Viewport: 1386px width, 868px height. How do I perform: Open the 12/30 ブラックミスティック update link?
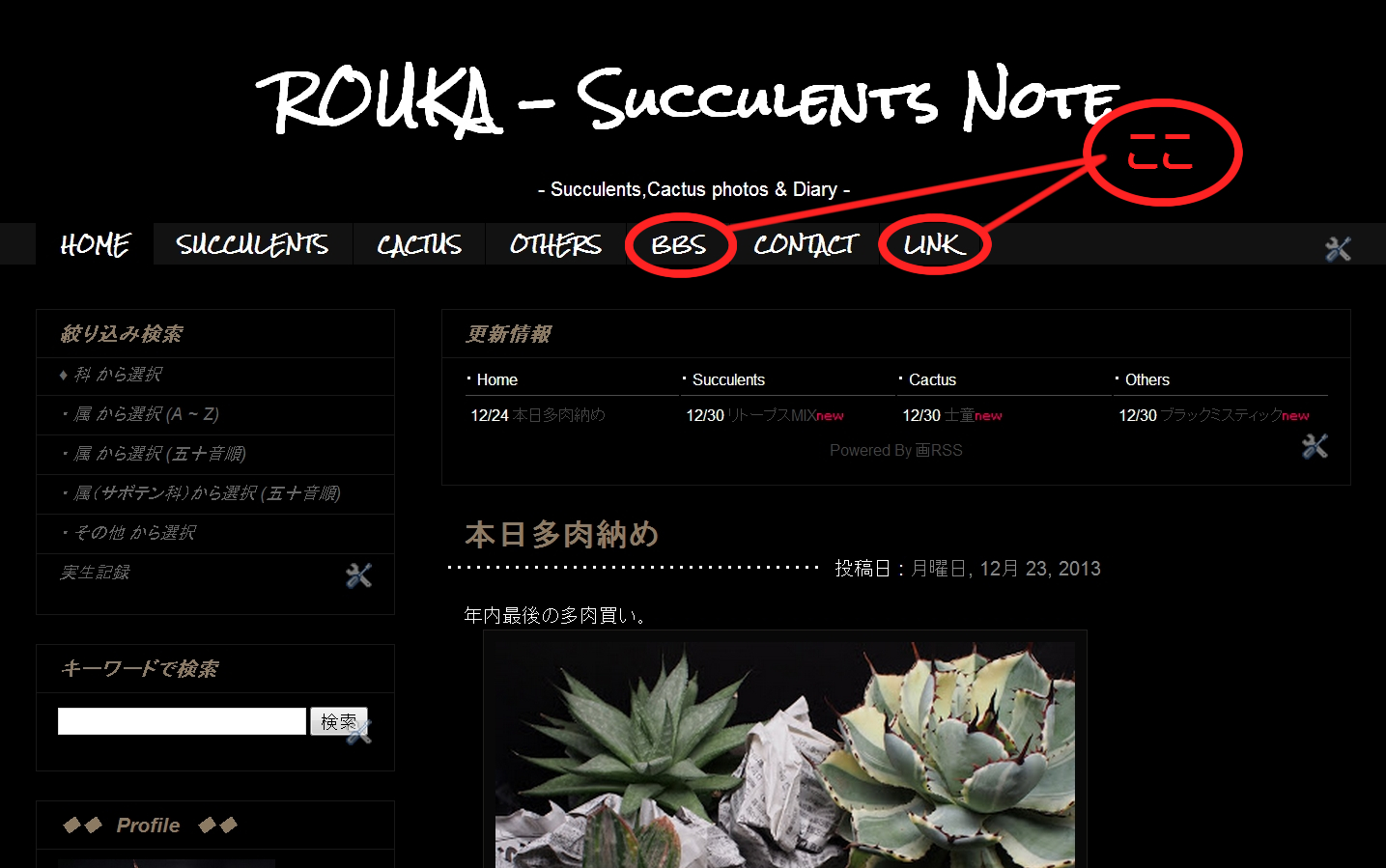coord(1214,415)
